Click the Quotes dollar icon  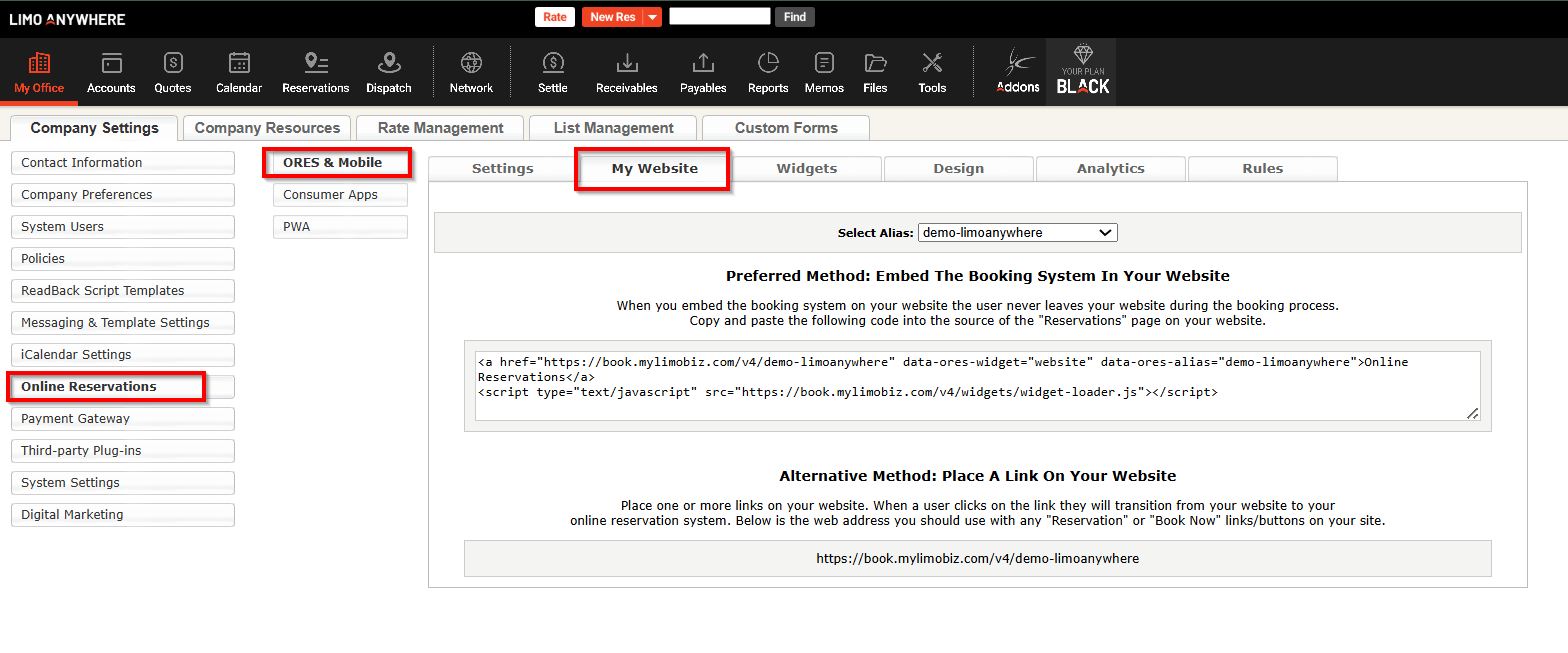173,63
